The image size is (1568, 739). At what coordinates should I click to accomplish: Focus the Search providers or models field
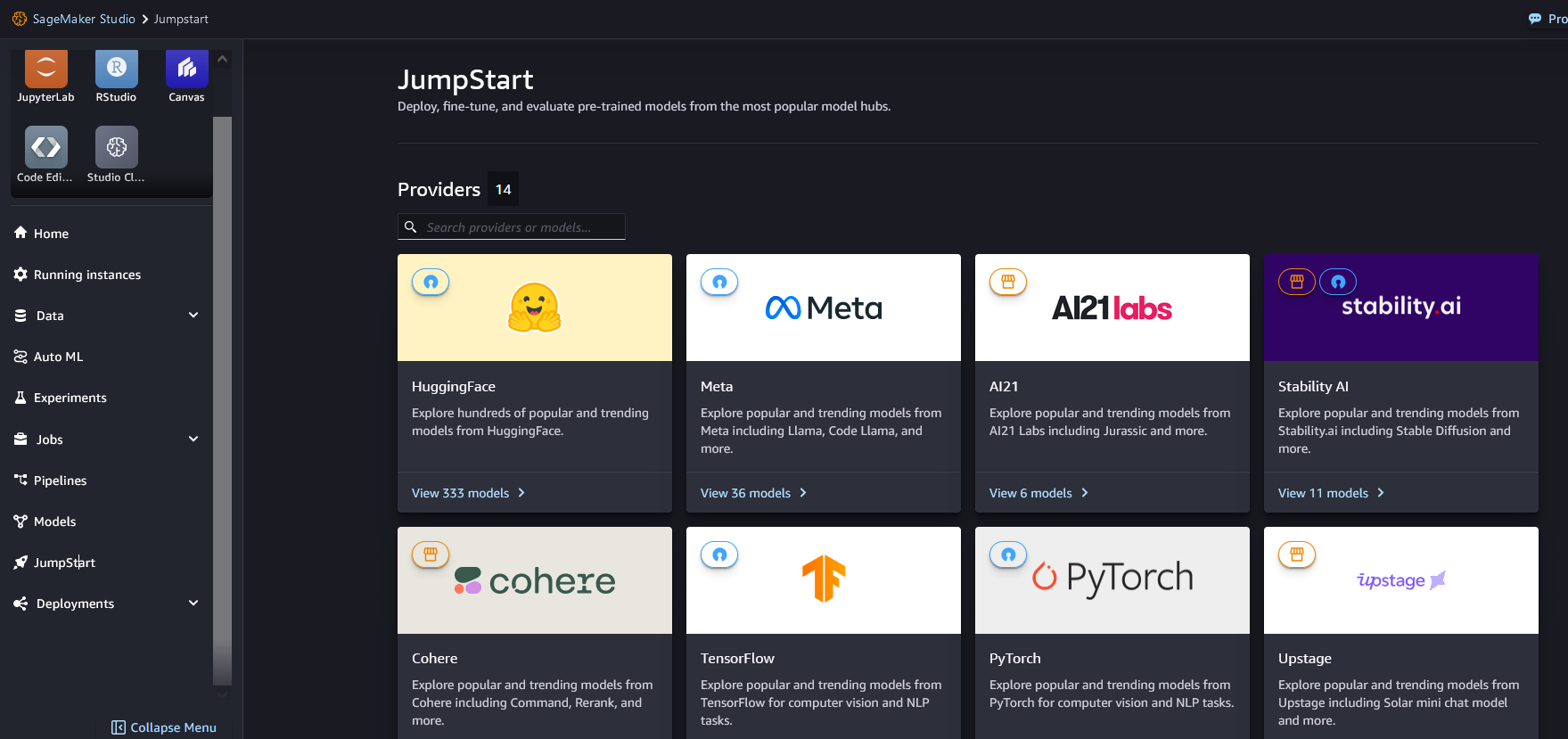pos(512,226)
